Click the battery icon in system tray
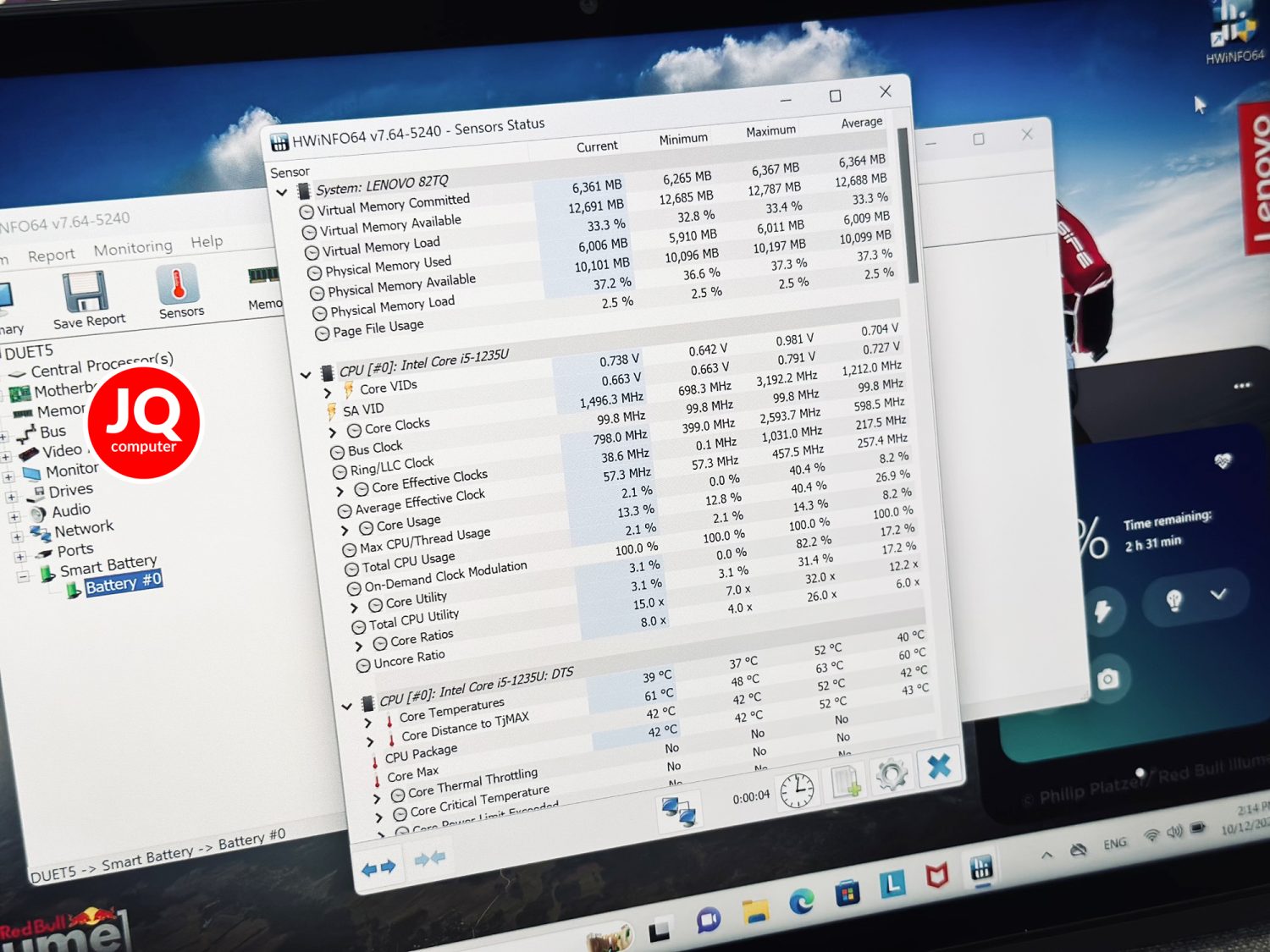This screenshot has height=952, width=1270. click(x=1197, y=828)
